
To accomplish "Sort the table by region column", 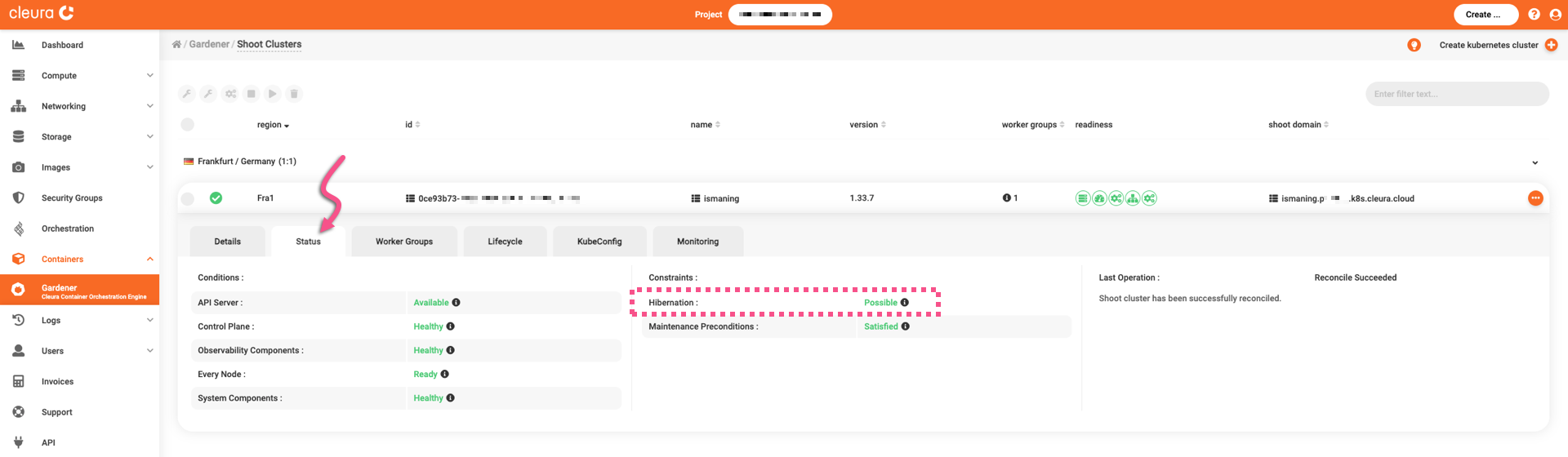I will (273, 125).
